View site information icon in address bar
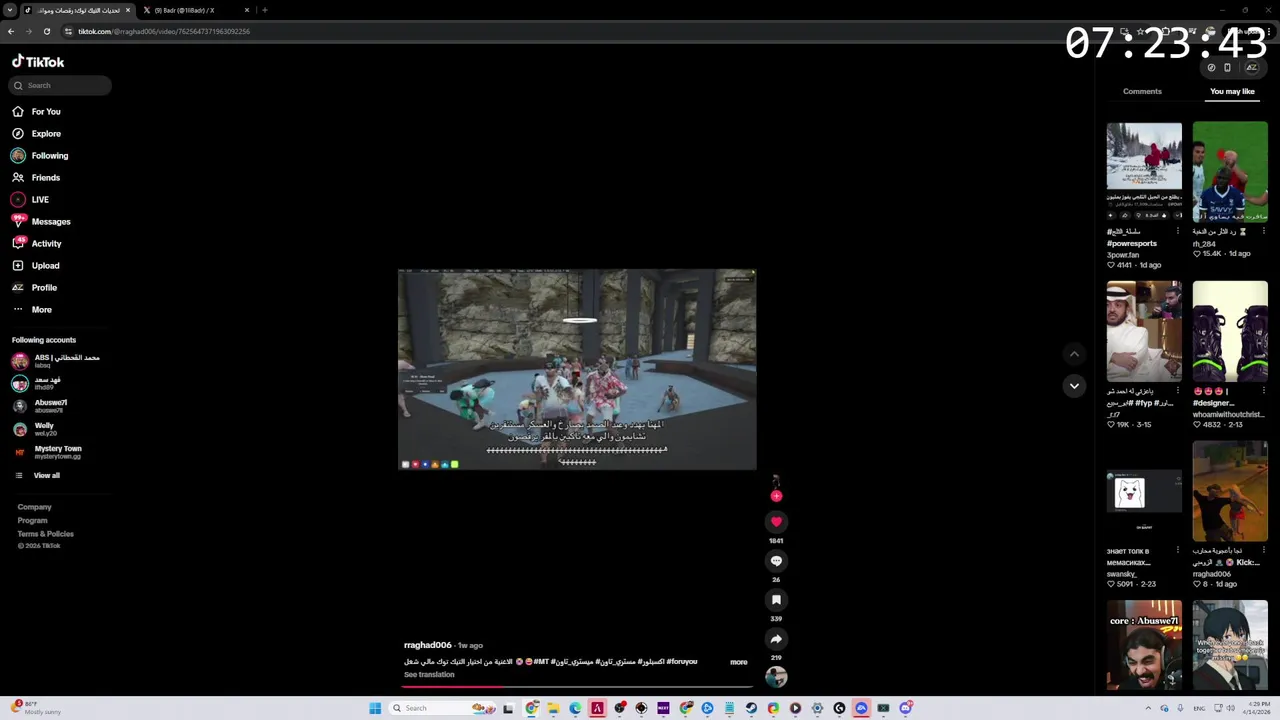This screenshot has width=1280, height=720. coord(68,31)
